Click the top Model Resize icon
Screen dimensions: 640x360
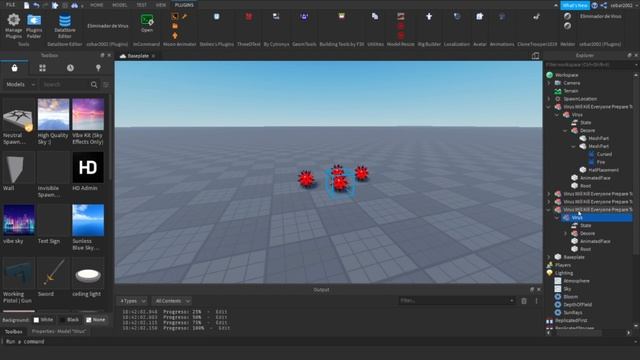point(400,16)
